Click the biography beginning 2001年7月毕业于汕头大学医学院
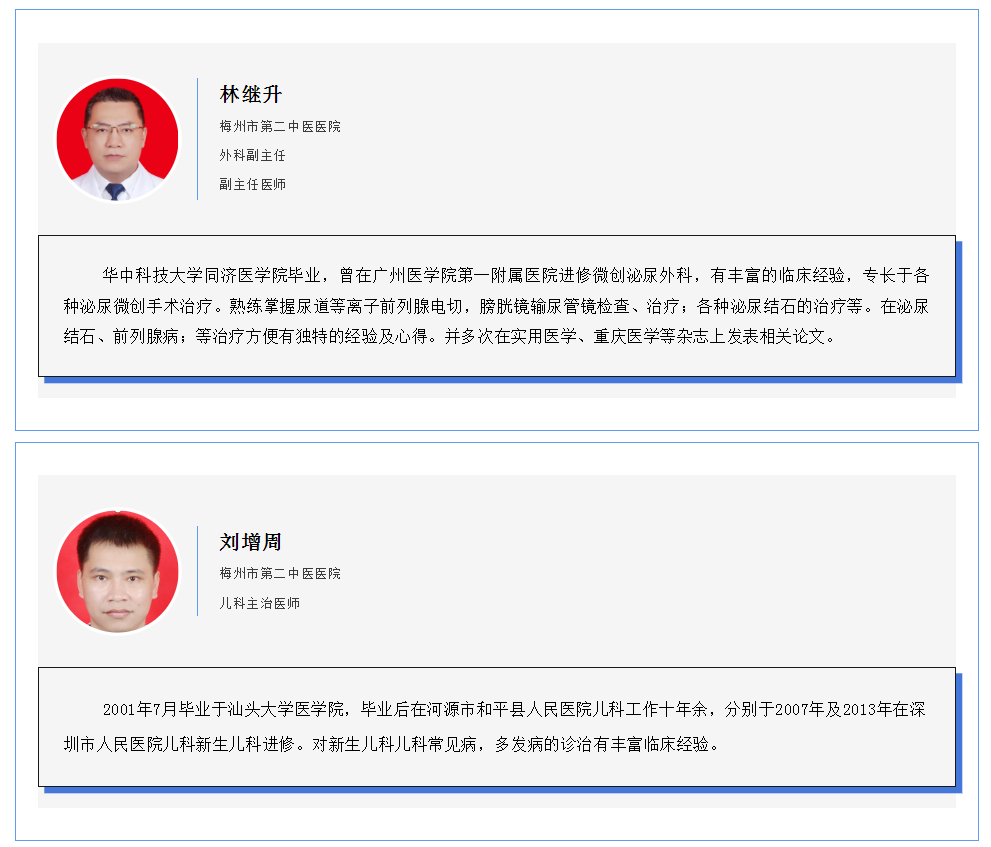The image size is (991, 847). pos(497,727)
